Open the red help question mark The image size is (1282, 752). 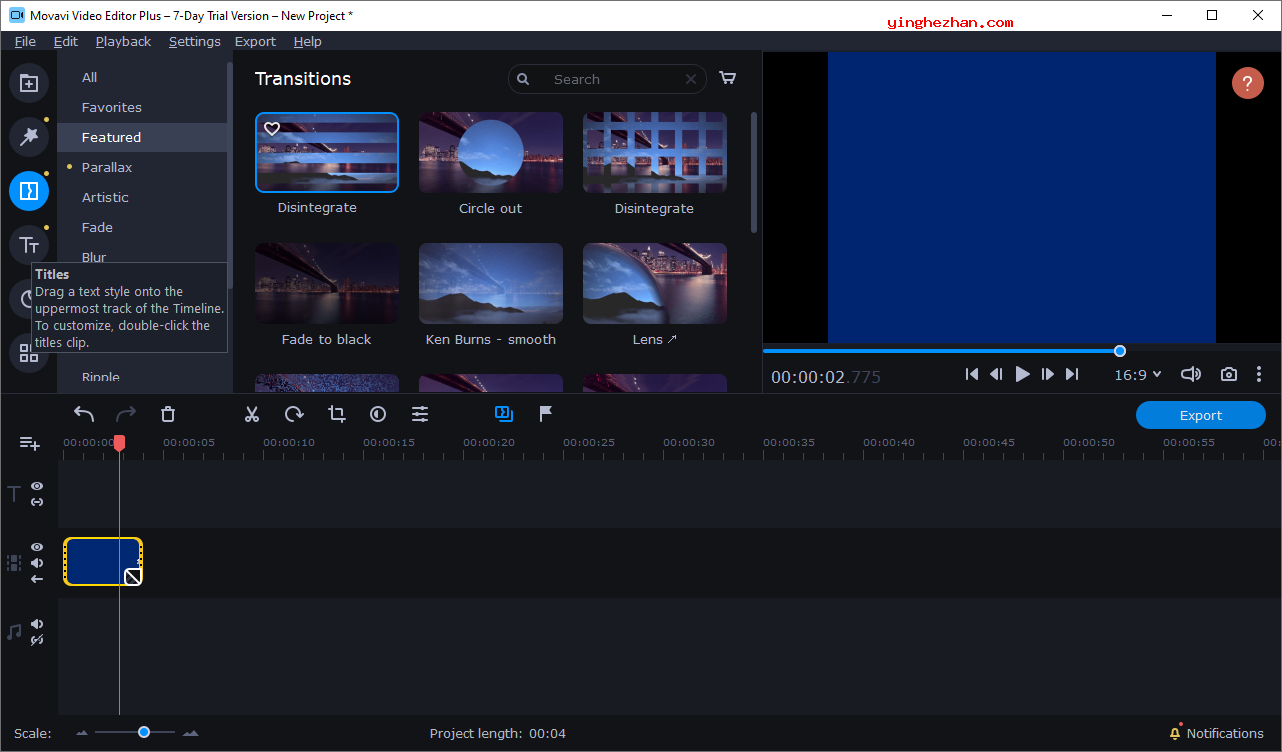[1247, 83]
